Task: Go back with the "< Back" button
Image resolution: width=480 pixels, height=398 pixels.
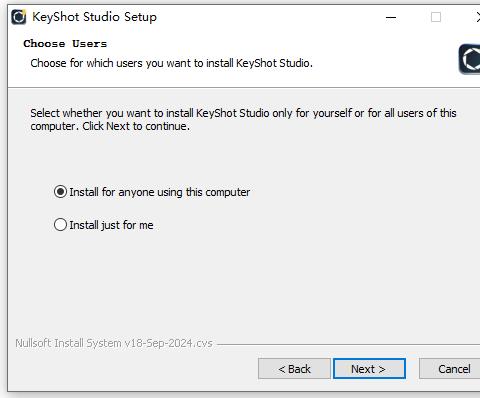Action: [x=294, y=369]
